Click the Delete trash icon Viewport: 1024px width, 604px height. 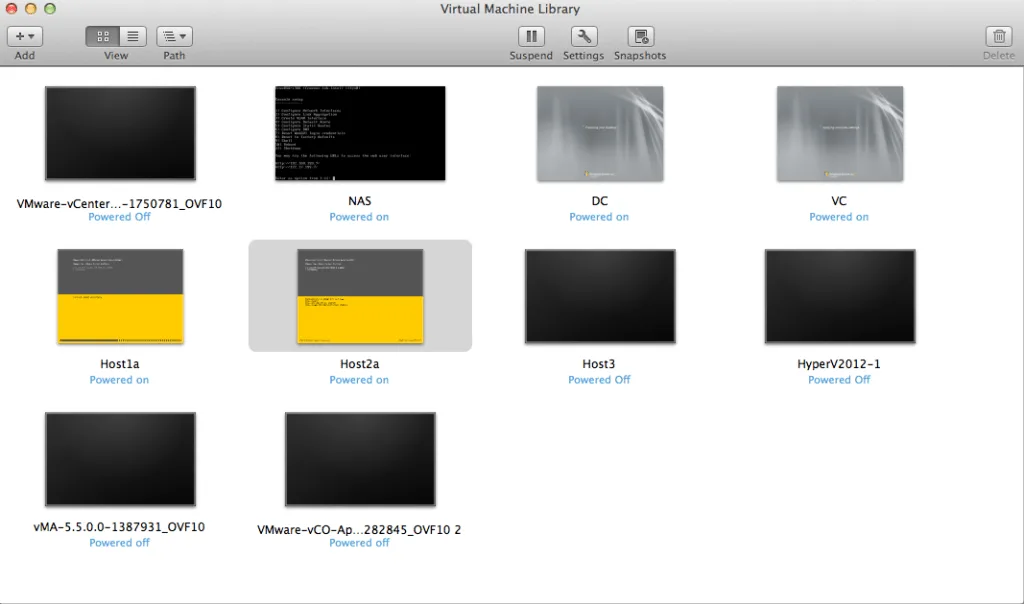[999, 37]
